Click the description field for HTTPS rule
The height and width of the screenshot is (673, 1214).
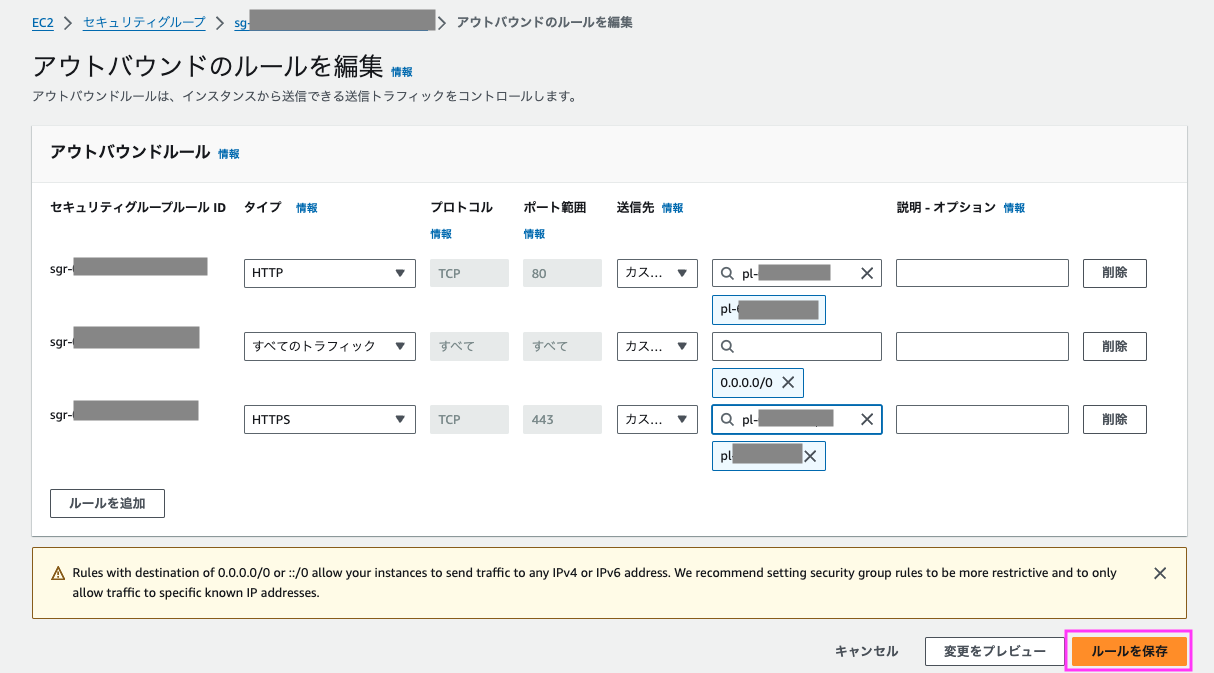point(983,420)
